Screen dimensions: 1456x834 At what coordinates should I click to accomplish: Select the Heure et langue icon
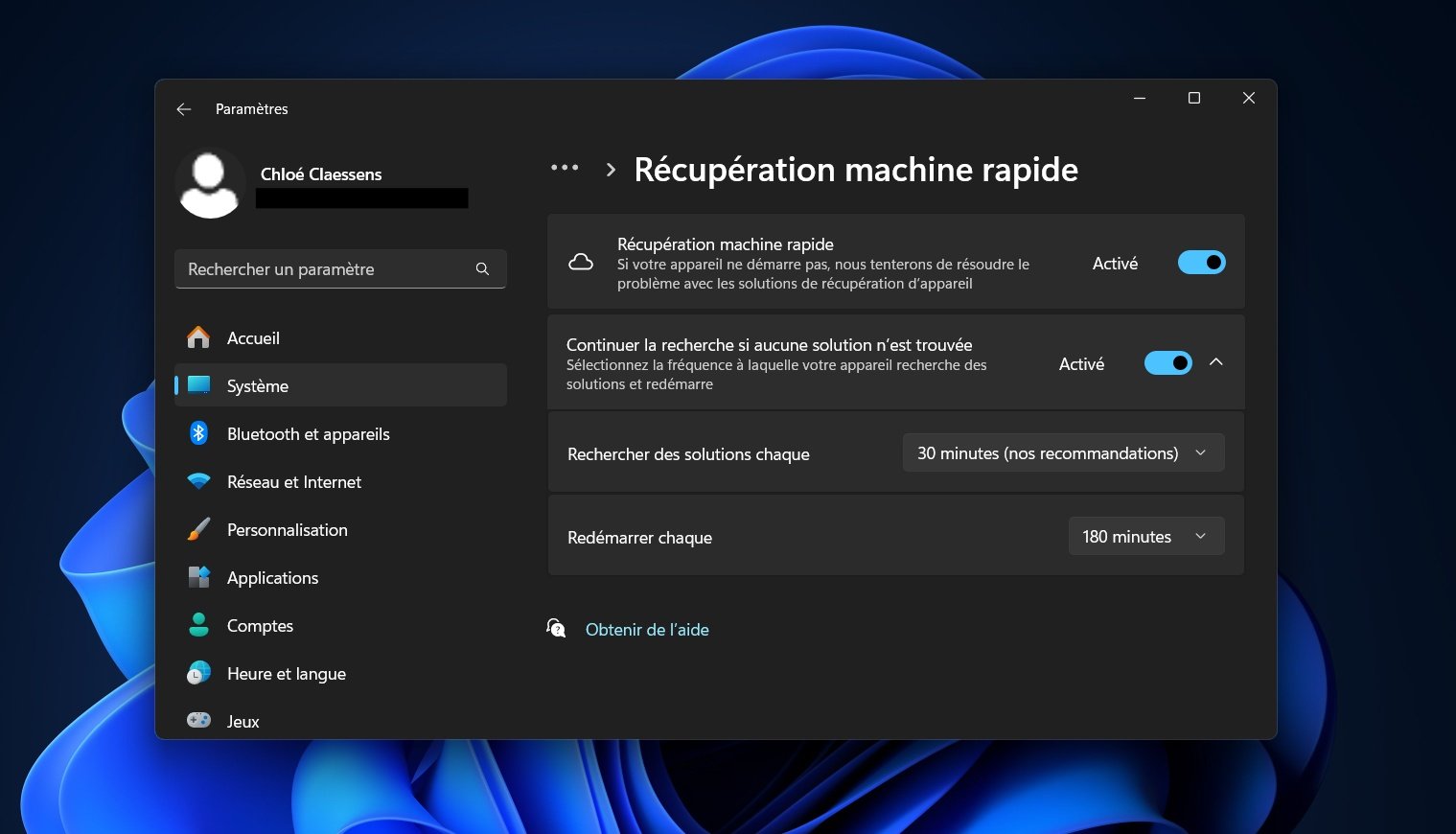tap(198, 673)
